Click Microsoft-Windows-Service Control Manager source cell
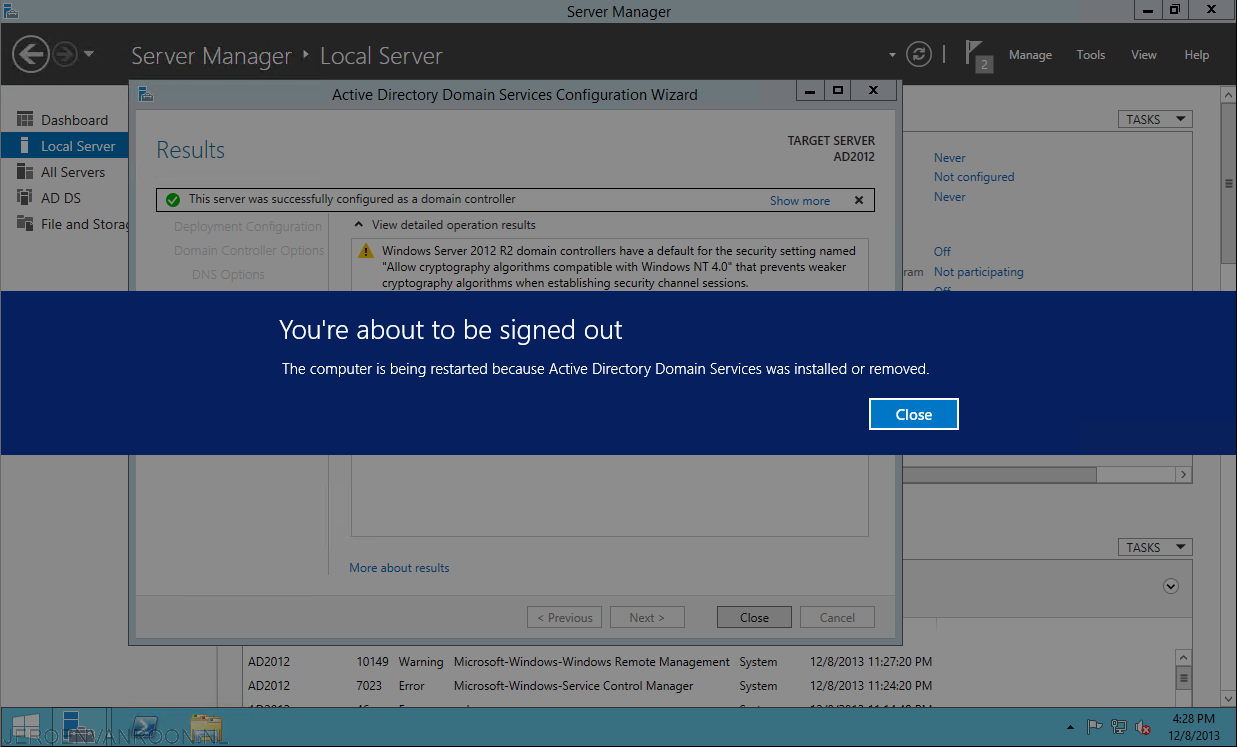 point(573,686)
